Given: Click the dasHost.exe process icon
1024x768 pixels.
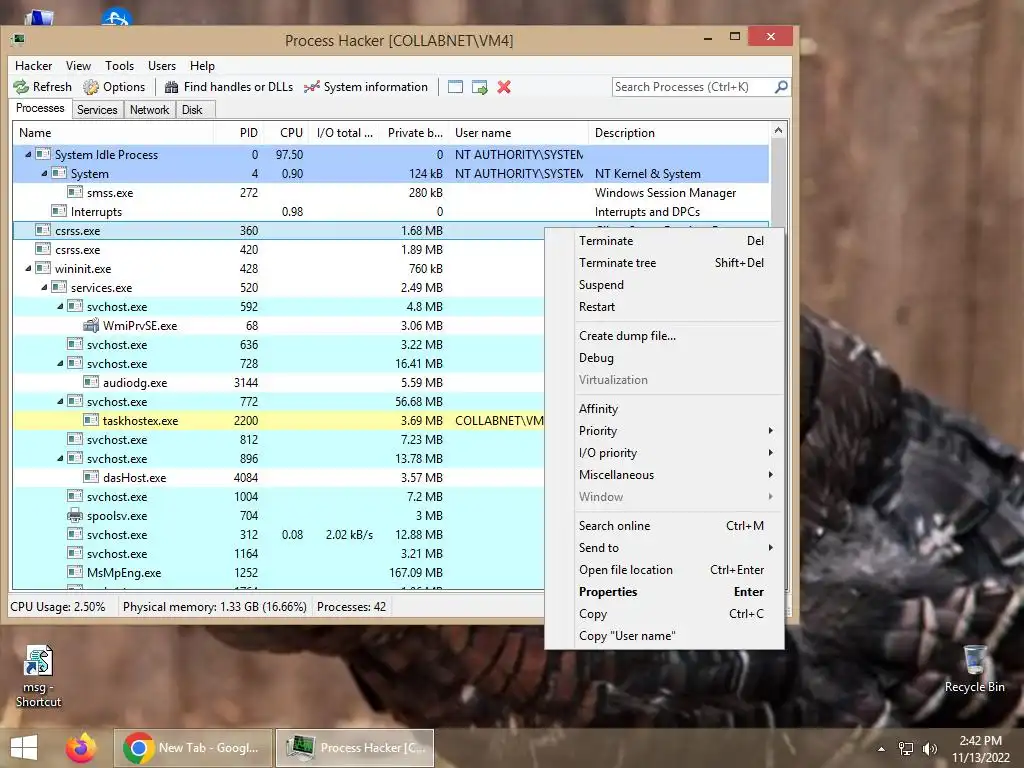Looking at the screenshot, I should [91, 477].
